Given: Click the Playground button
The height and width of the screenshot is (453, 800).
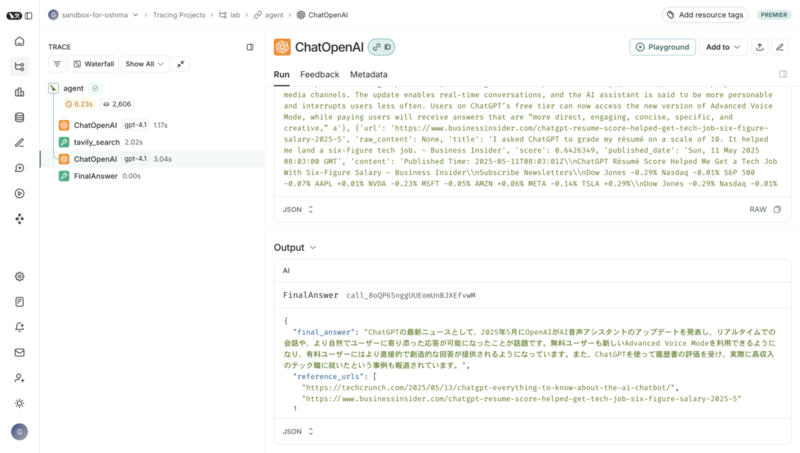Looking at the screenshot, I should [x=662, y=47].
